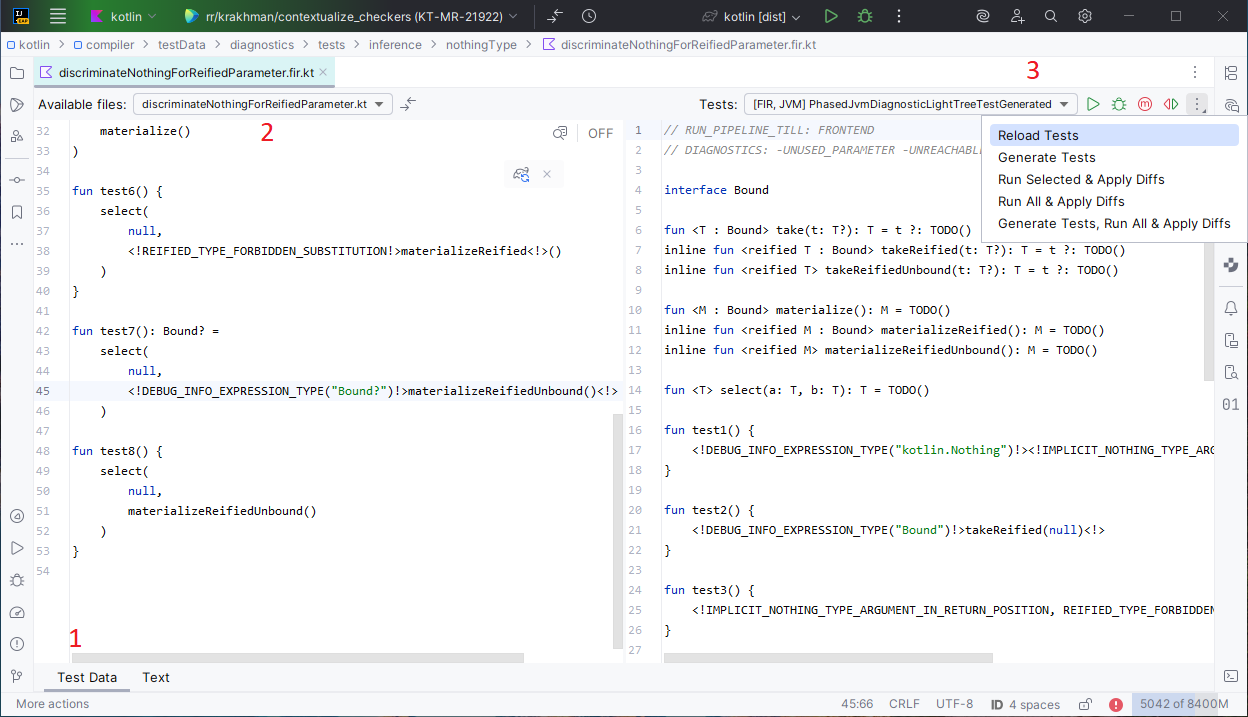
Task: Open the Profiler gauge icon in left sidebar
Action: [x=17, y=612]
